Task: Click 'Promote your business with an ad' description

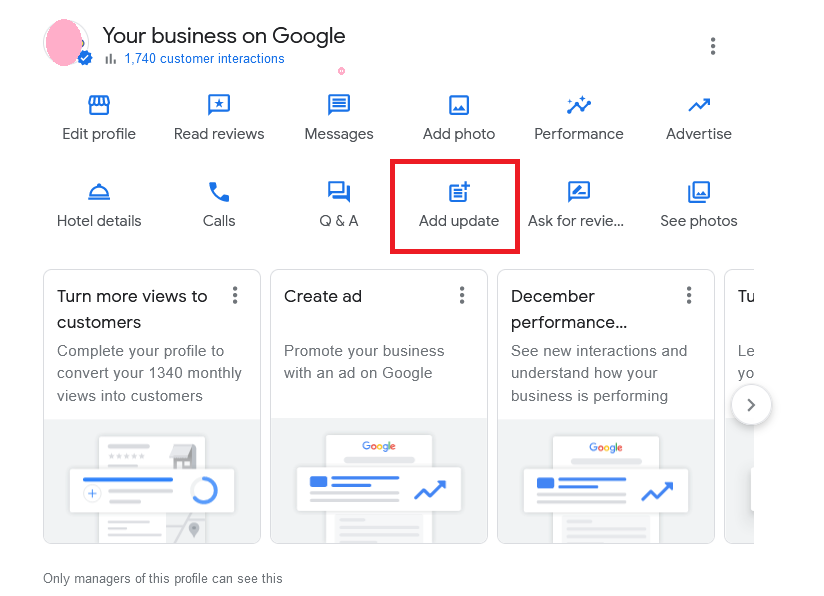Action: point(364,362)
